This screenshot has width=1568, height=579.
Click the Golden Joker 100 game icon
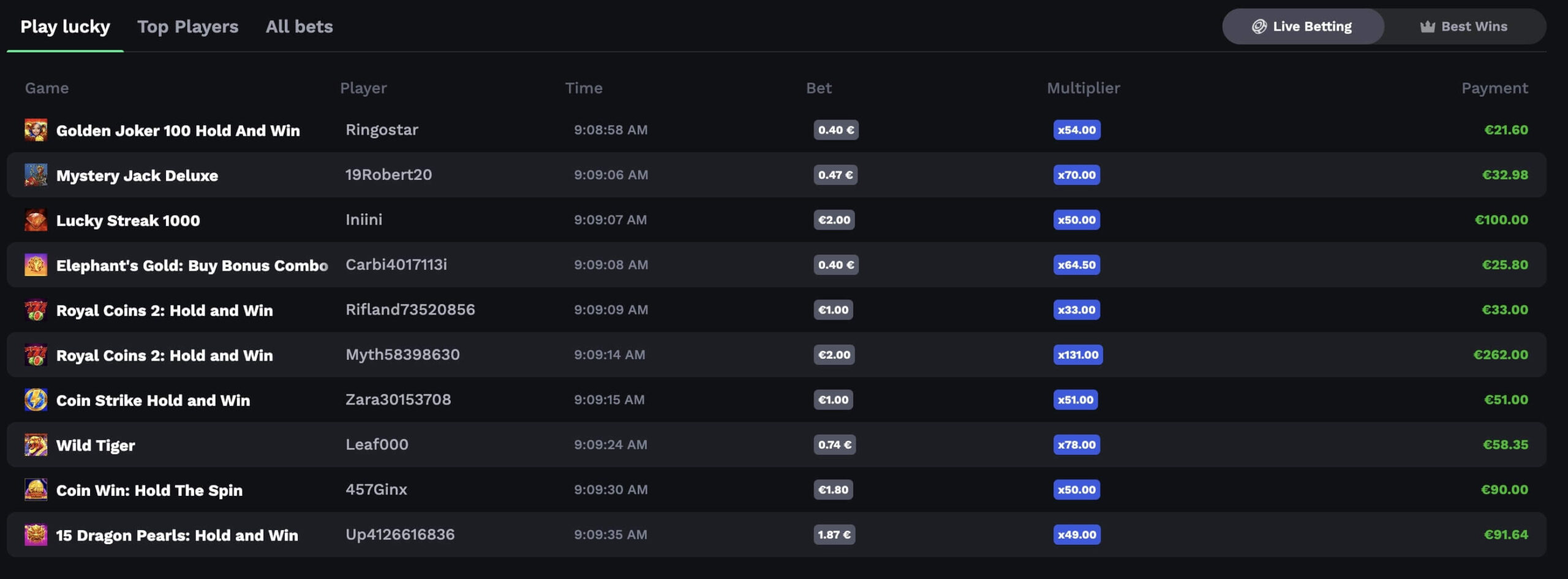[36, 130]
